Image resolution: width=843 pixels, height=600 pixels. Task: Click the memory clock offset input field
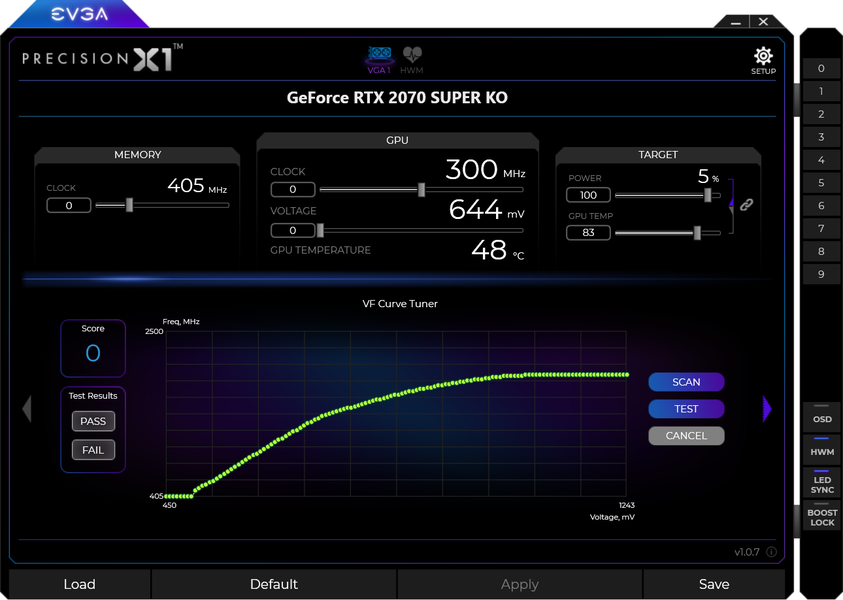coord(69,205)
